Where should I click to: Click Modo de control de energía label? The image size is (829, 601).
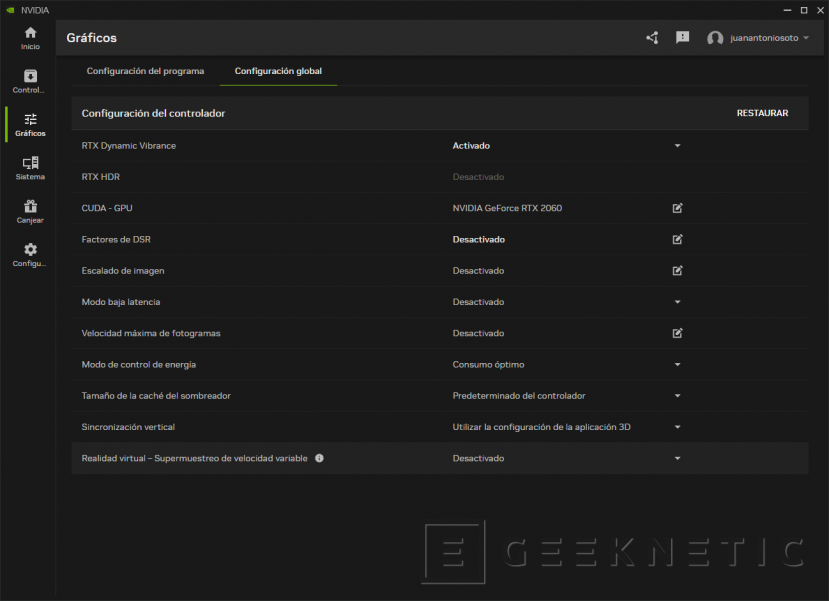pyautogui.click(x=139, y=365)
